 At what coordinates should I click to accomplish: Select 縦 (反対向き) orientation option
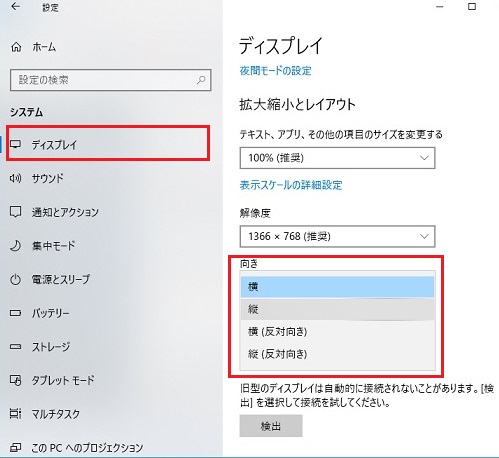pos(337,354)
